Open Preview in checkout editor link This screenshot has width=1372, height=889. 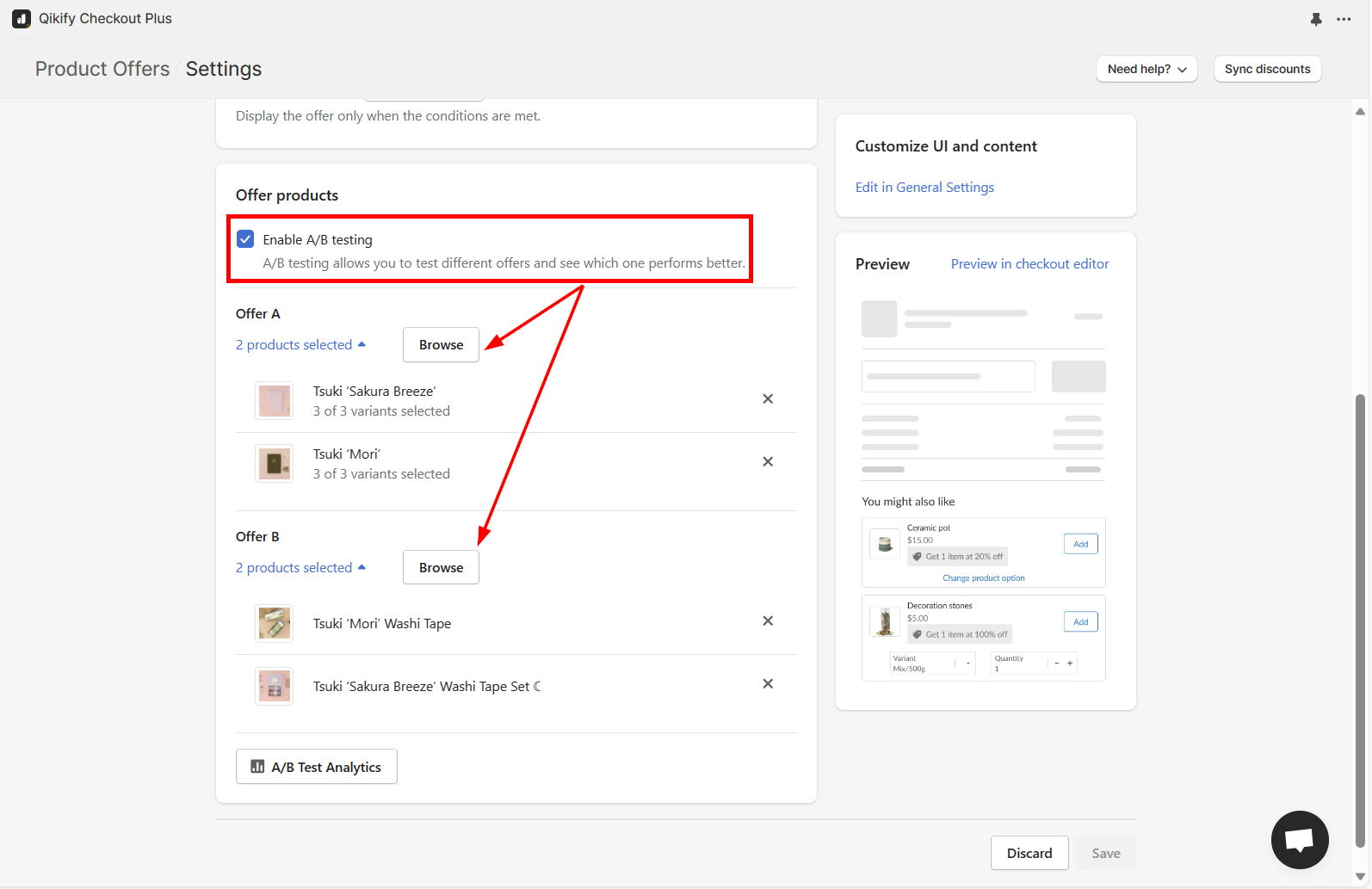(x=1029, y=264)
